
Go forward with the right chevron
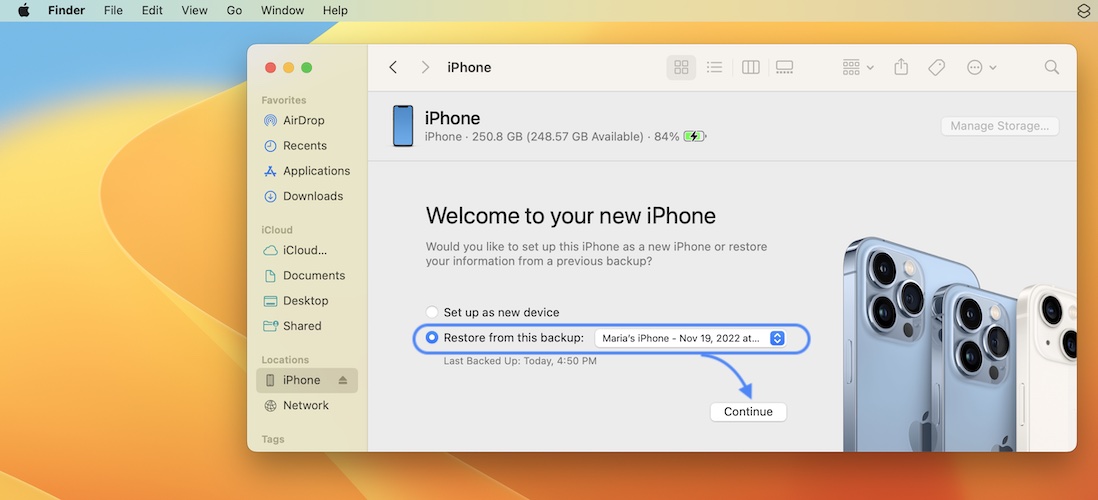425,67
